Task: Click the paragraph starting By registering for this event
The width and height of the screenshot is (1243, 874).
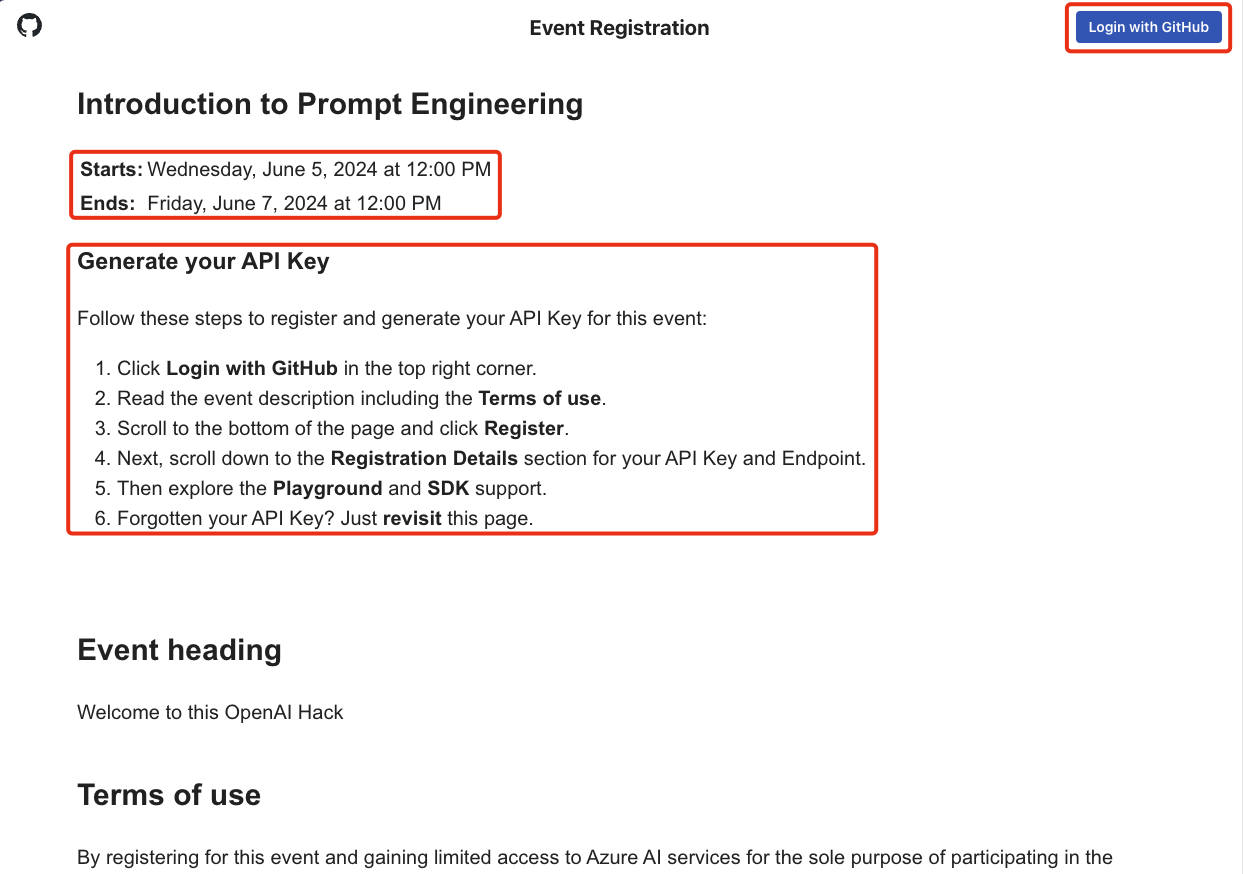Action: point(594,857)
